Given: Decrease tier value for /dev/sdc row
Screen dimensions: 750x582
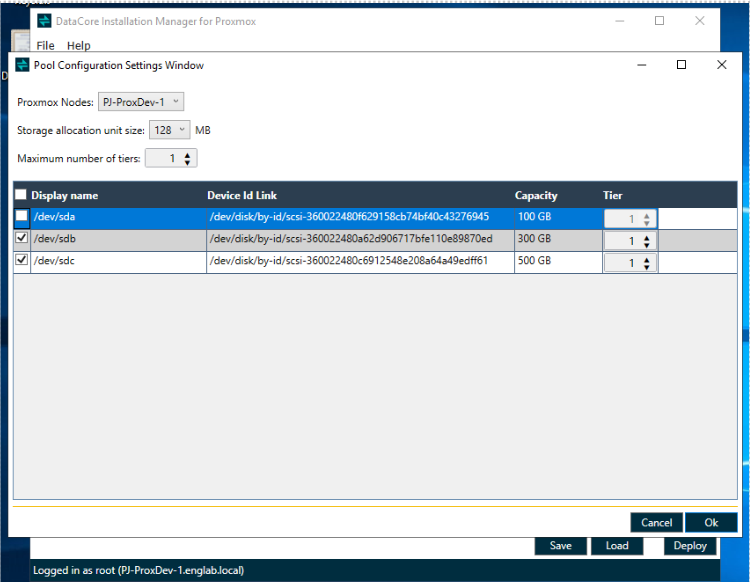Looking at the screenshot, I should (x=647, y=267).
